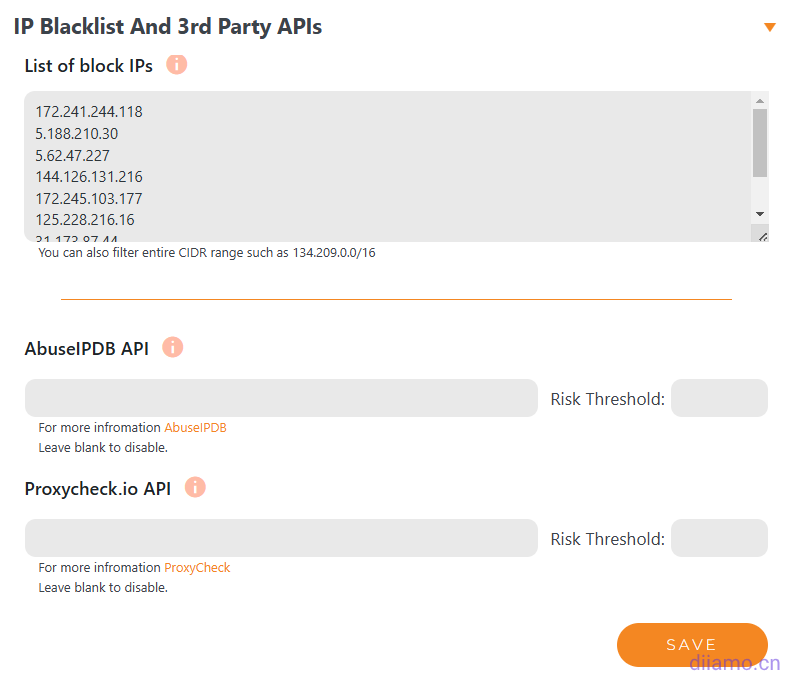Click the IP Blacklist And 3rd Party APIs heading

coord(168,27)
